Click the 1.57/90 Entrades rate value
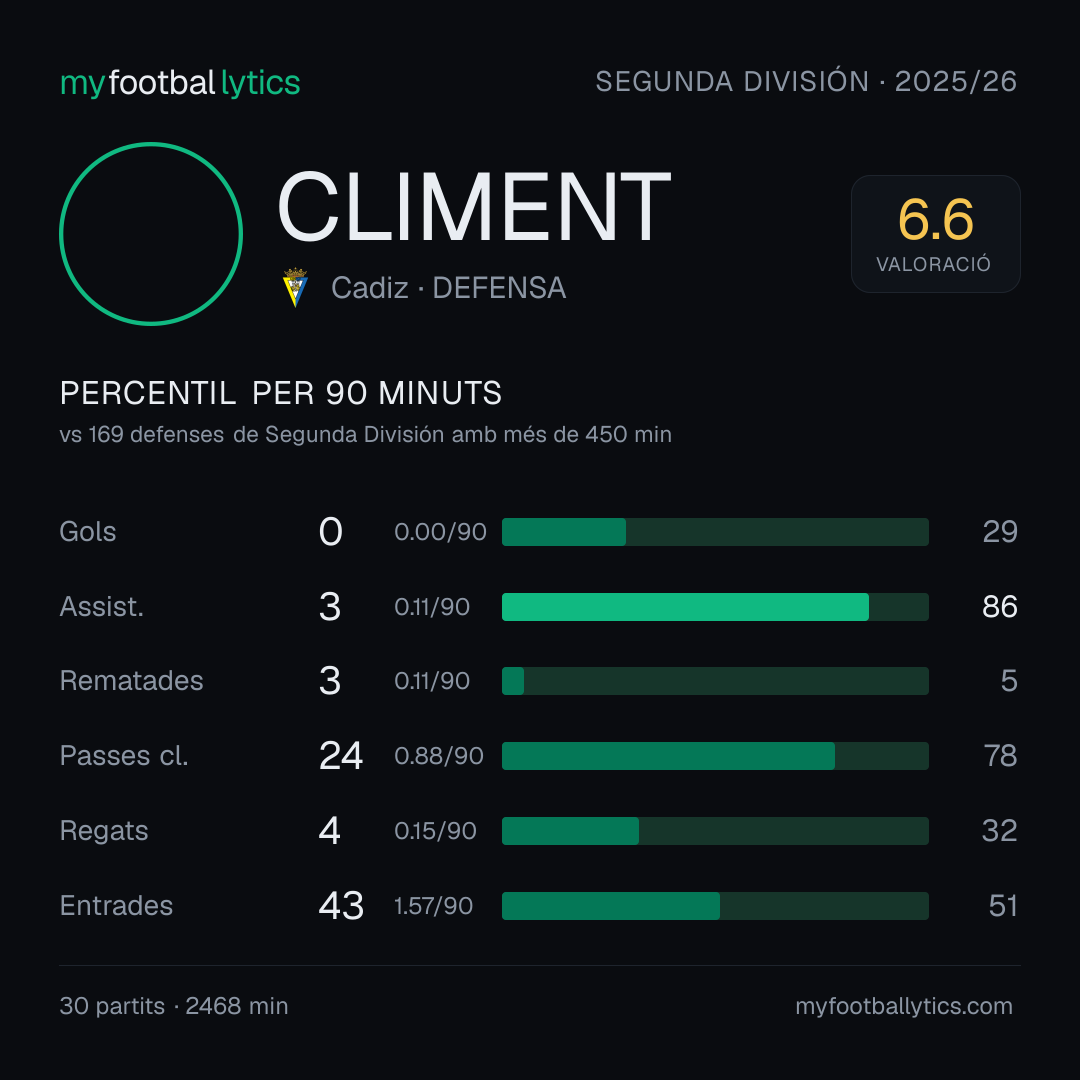The image size is (1080, 1080). point(433,906)
